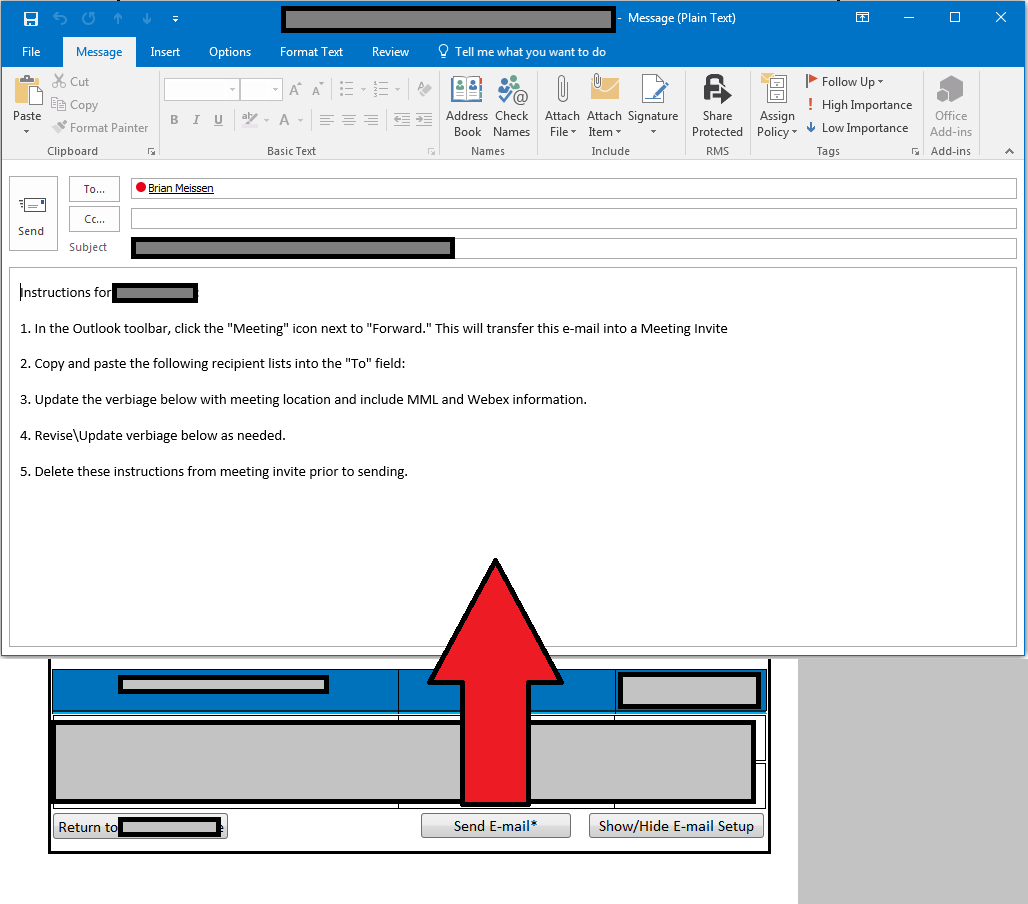
Task: Open the Review ribbon tab
Action: (390, 51)
